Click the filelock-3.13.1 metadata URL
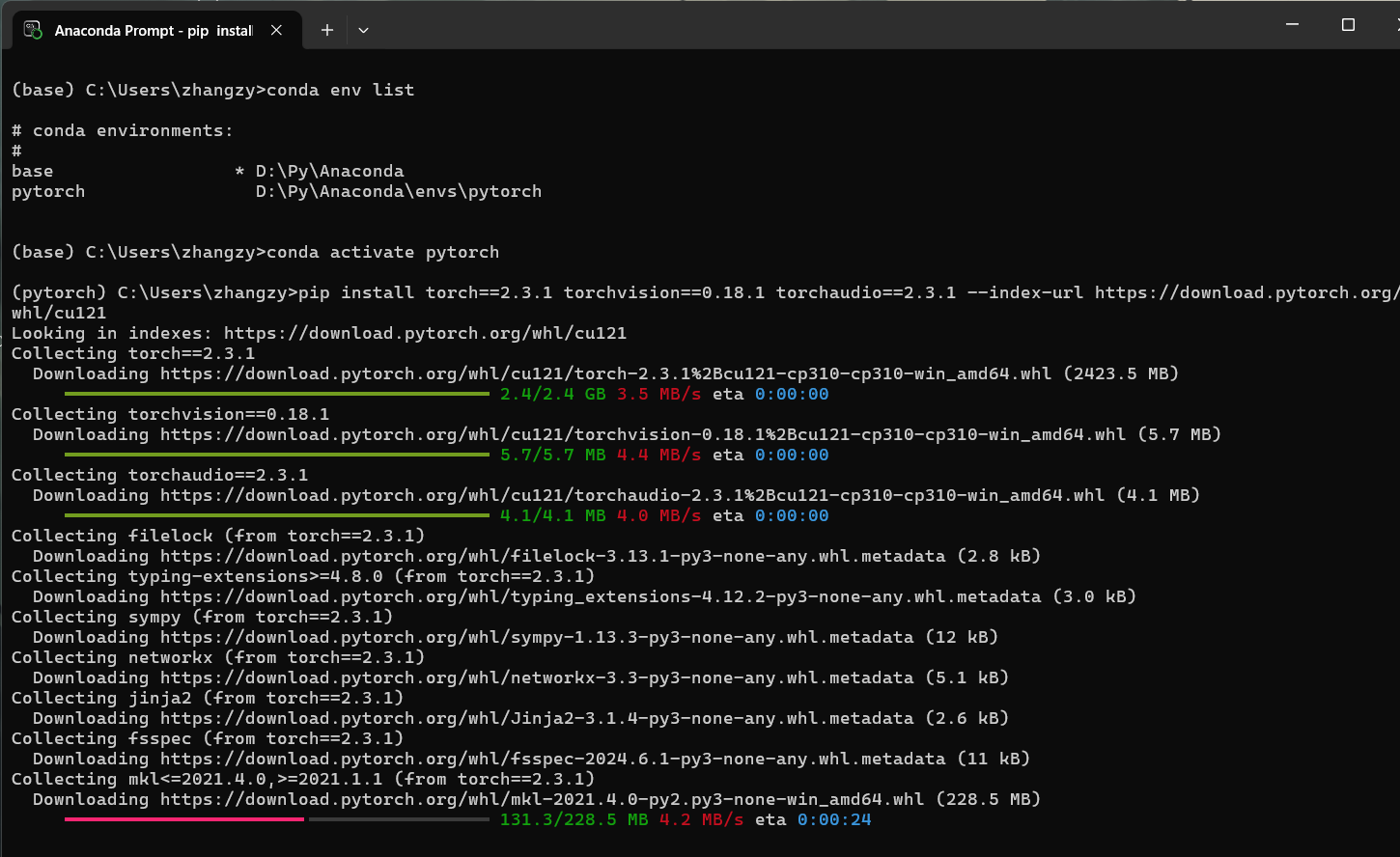Viewport: 1400px width, 857px height. coord(553,556)
